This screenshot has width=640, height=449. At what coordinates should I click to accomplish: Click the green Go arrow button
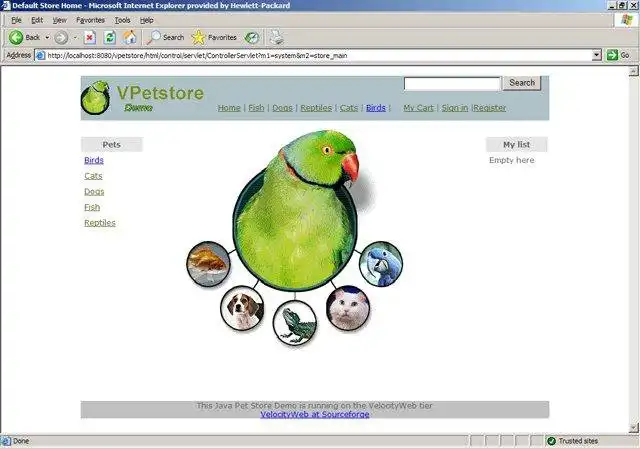tap(612, 55)
